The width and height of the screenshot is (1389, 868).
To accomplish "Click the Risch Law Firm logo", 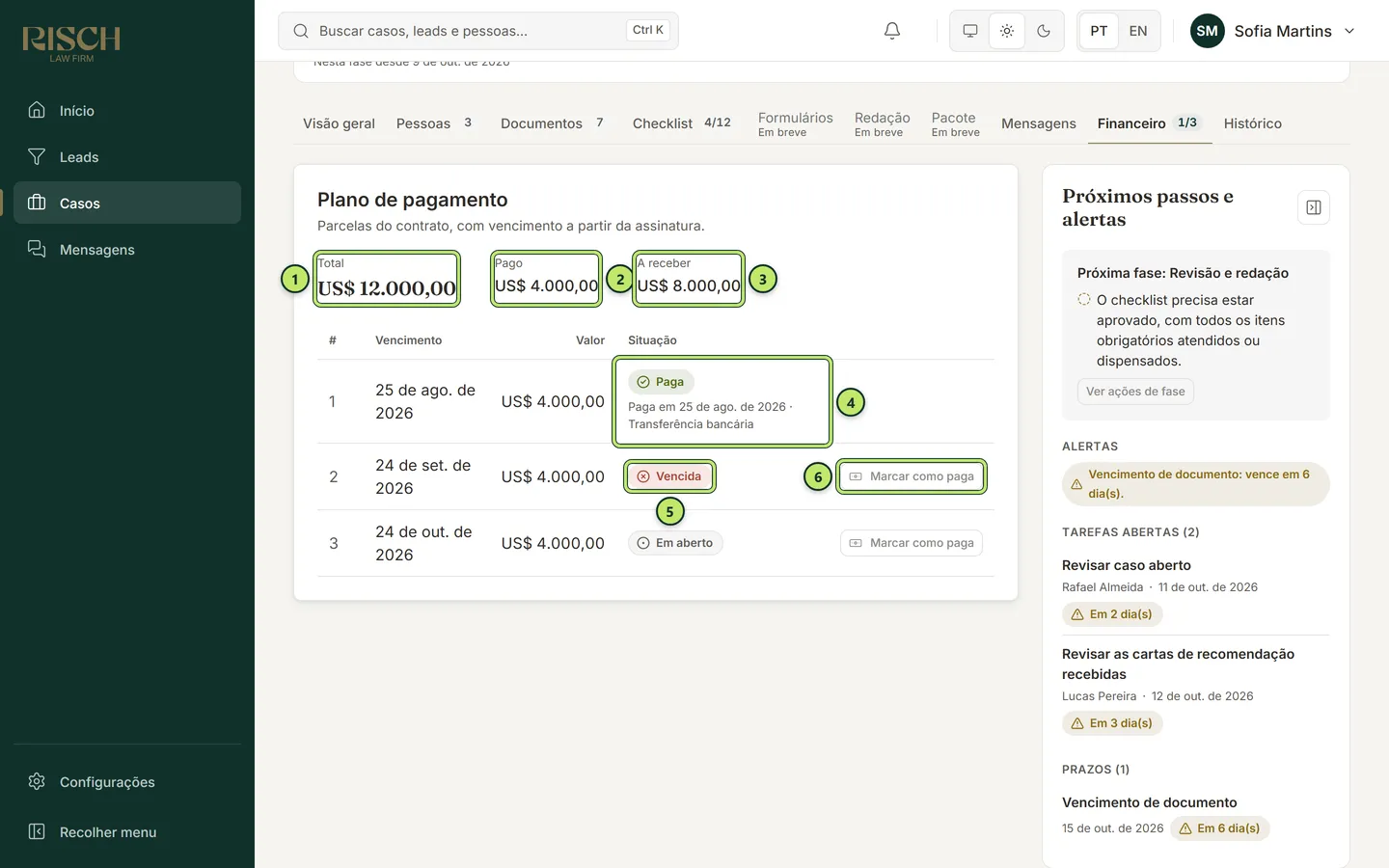I will tap(71, 43).
